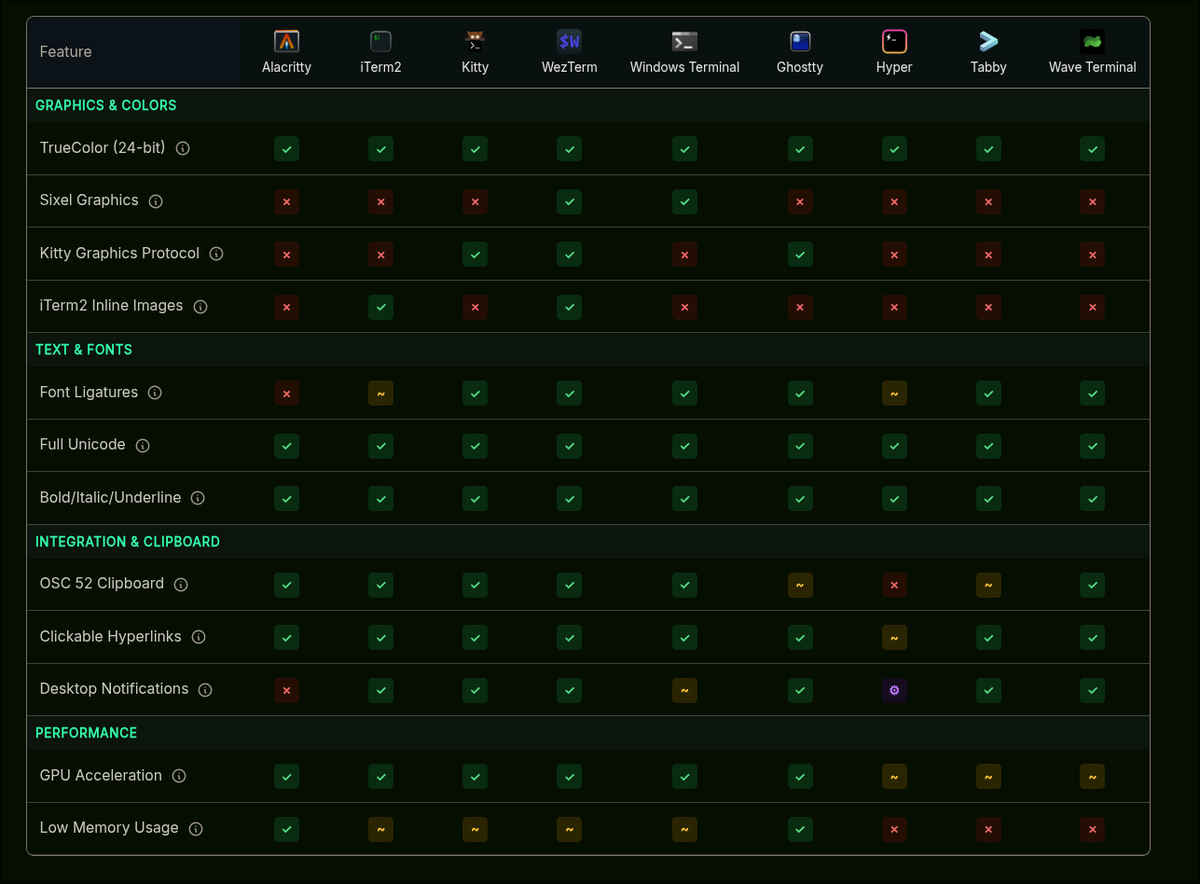Click iTerm2's green check for iTerm2 Inline Images
Image resolution: width=1200 pixels, height=884 pixels.
point(380,307)
